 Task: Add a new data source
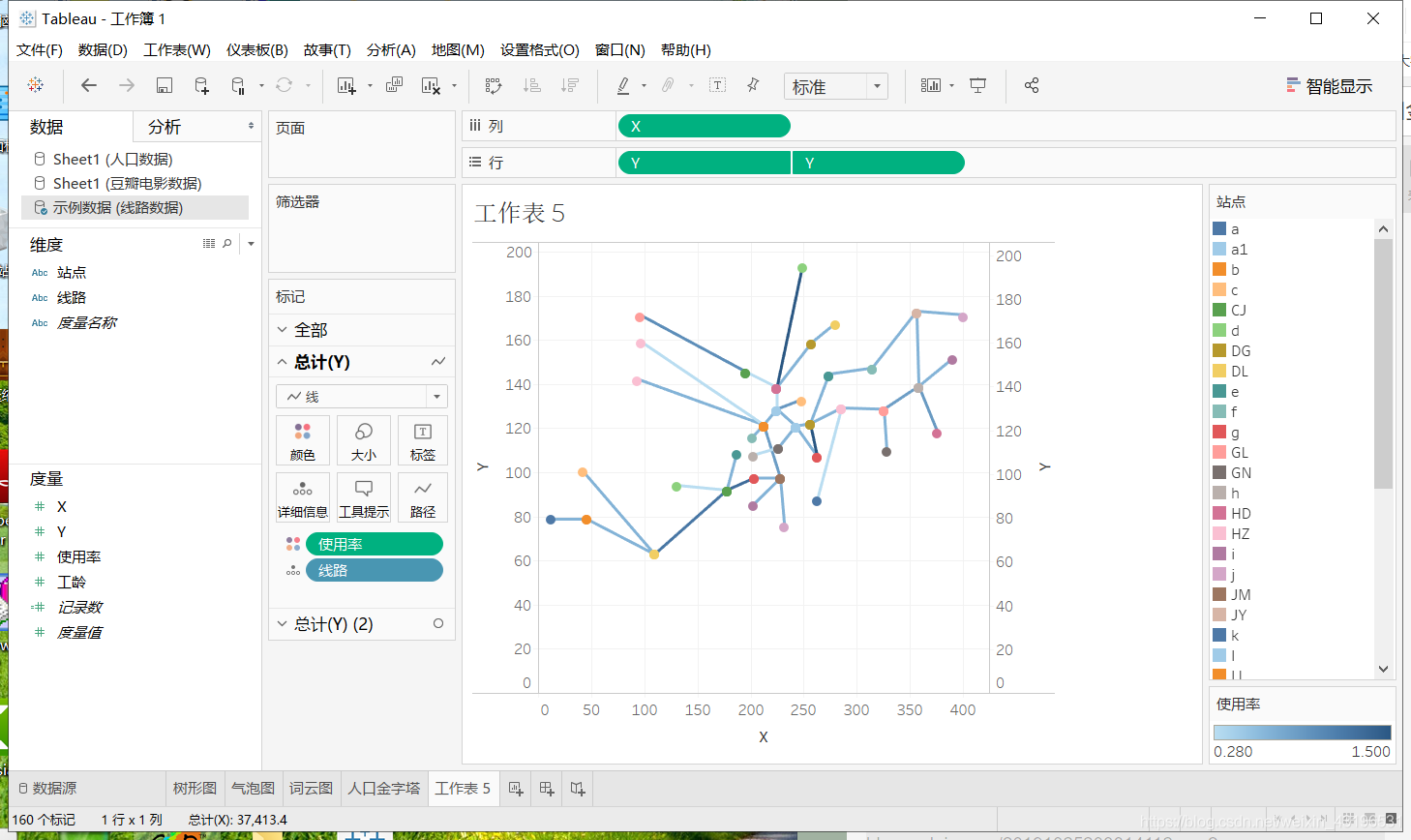click(201, 85)
